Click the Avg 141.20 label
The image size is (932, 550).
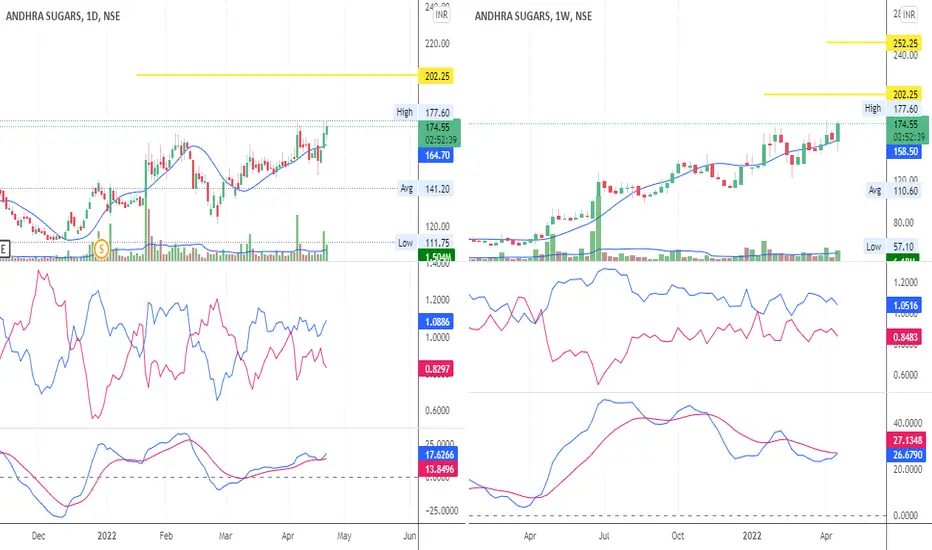tap(426, 188)
